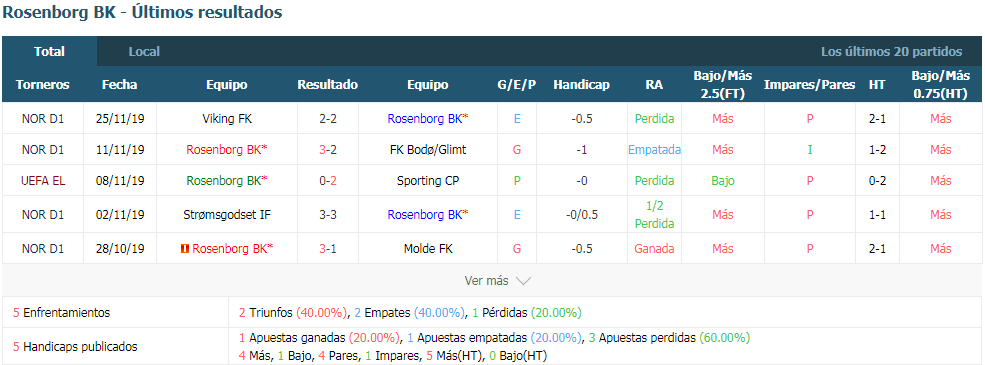
Task: Click Rosenborg BK in the 25/11/19 row
Action: pyautogui.click(x=428, y=118)
